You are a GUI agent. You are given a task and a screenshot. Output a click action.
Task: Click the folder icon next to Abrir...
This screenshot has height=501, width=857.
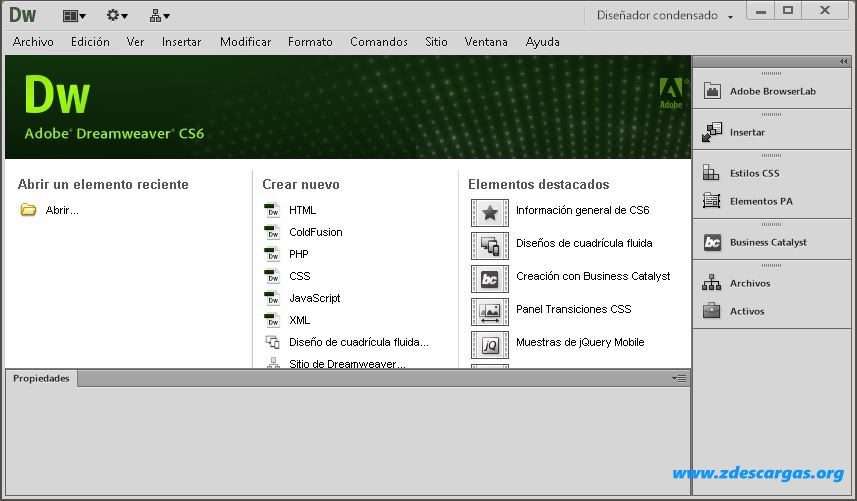tap(28, 210)
